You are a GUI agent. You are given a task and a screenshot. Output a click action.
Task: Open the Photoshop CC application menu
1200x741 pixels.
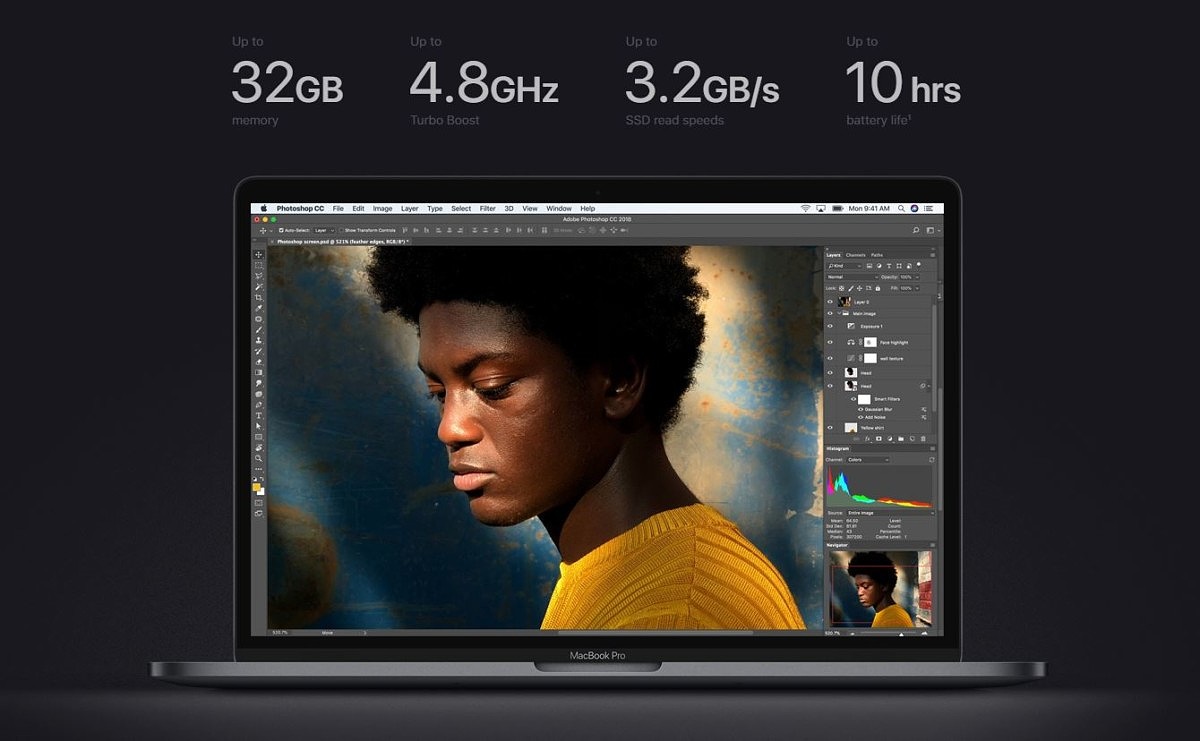pos(300,208)
